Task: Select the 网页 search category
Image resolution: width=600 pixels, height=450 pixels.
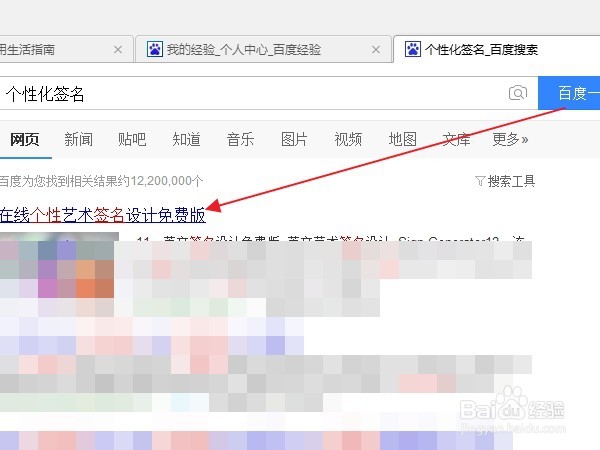Action: click(24, 139)
